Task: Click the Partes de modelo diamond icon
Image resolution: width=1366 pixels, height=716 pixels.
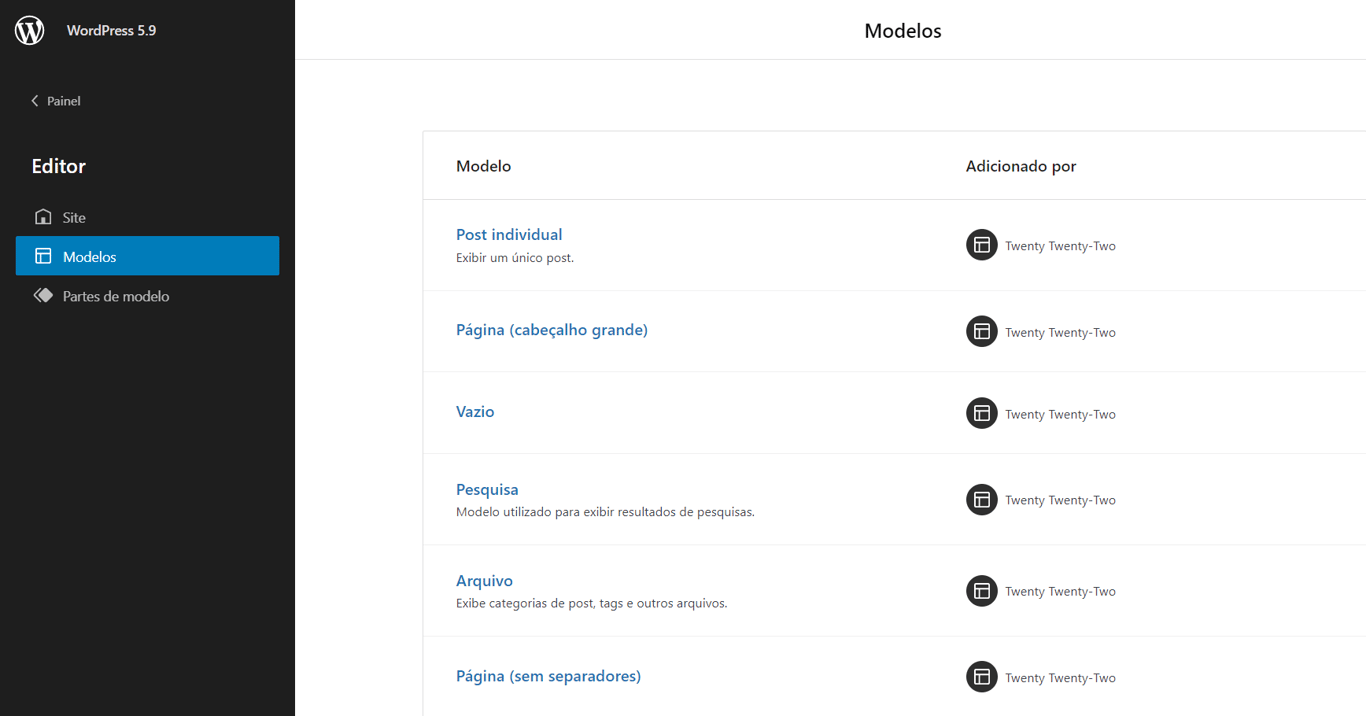Action: point(43,296)
